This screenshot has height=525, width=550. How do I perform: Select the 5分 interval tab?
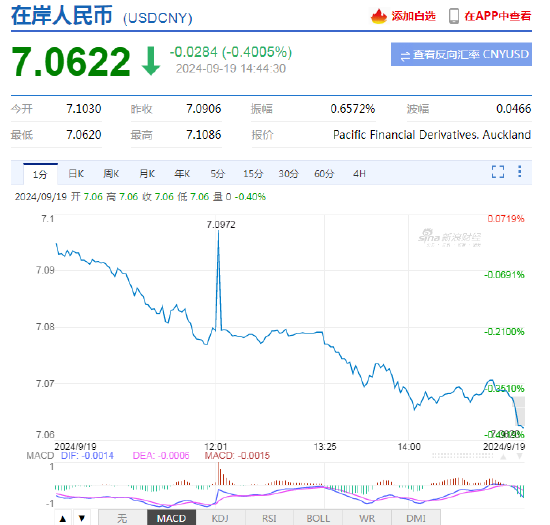[217, 174]
